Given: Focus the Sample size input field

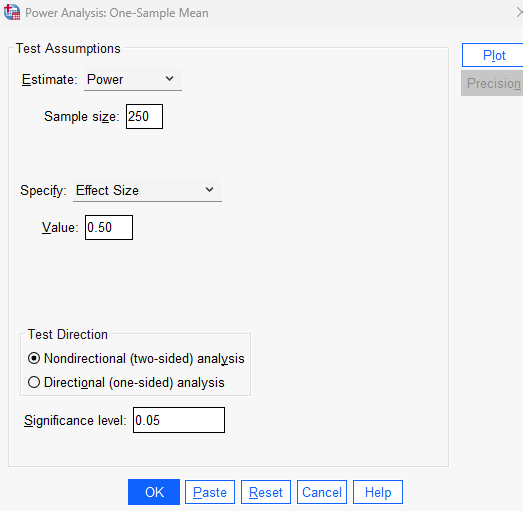Looking at the screenshot, I should 144,116.
